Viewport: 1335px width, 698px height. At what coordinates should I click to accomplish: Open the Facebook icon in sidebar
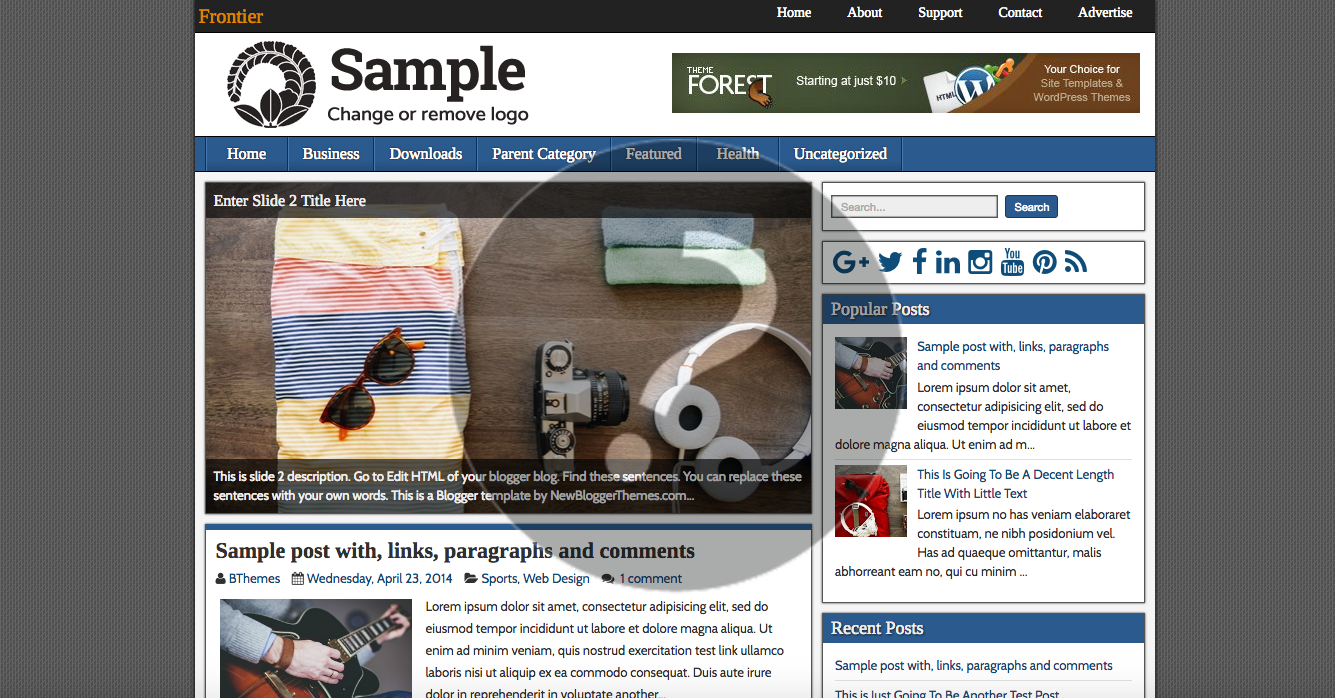pyautogui.click(x=919, y=262)
